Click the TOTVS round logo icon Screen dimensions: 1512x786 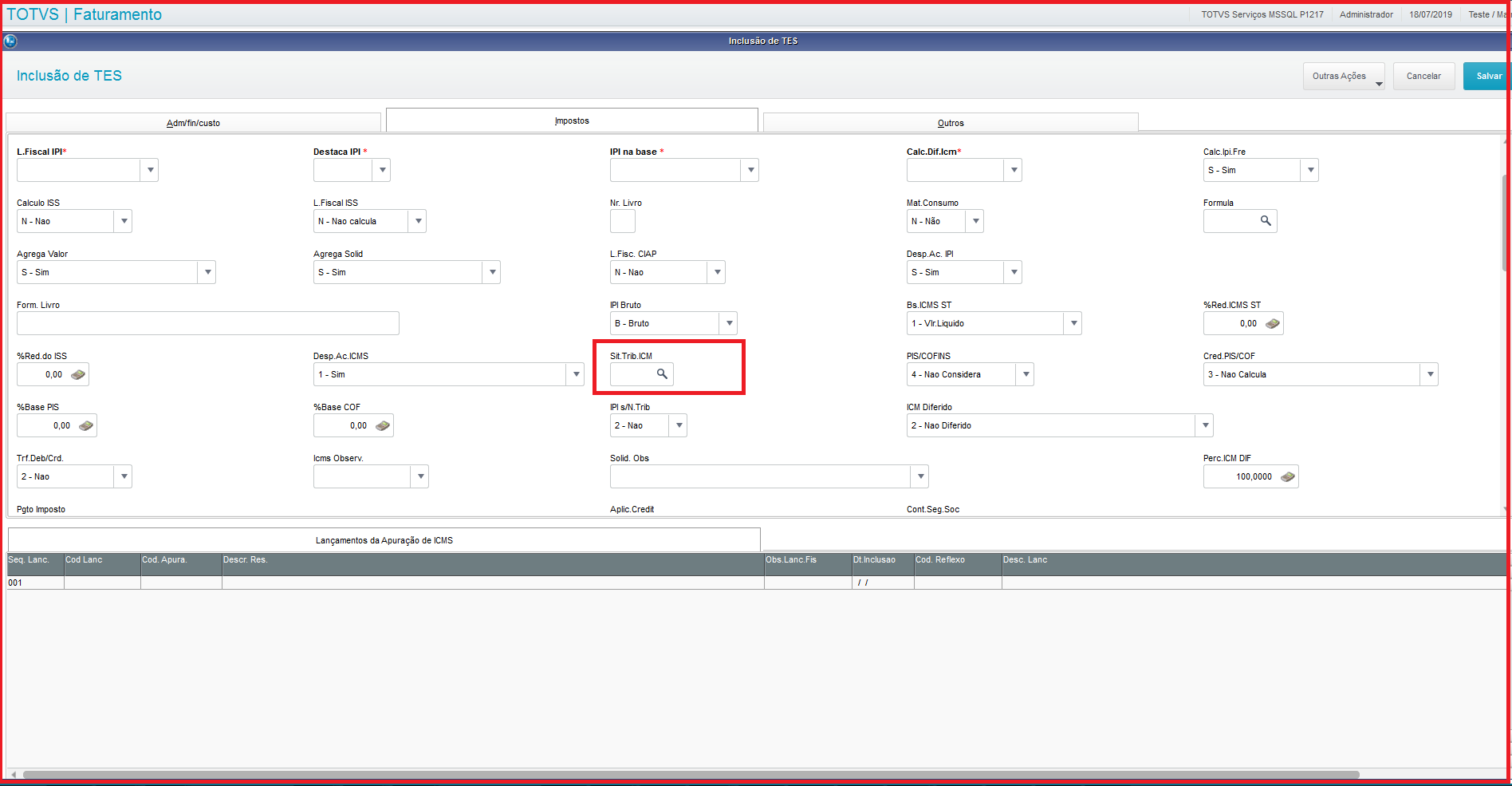pyautogui.click(x=10, y=41)
